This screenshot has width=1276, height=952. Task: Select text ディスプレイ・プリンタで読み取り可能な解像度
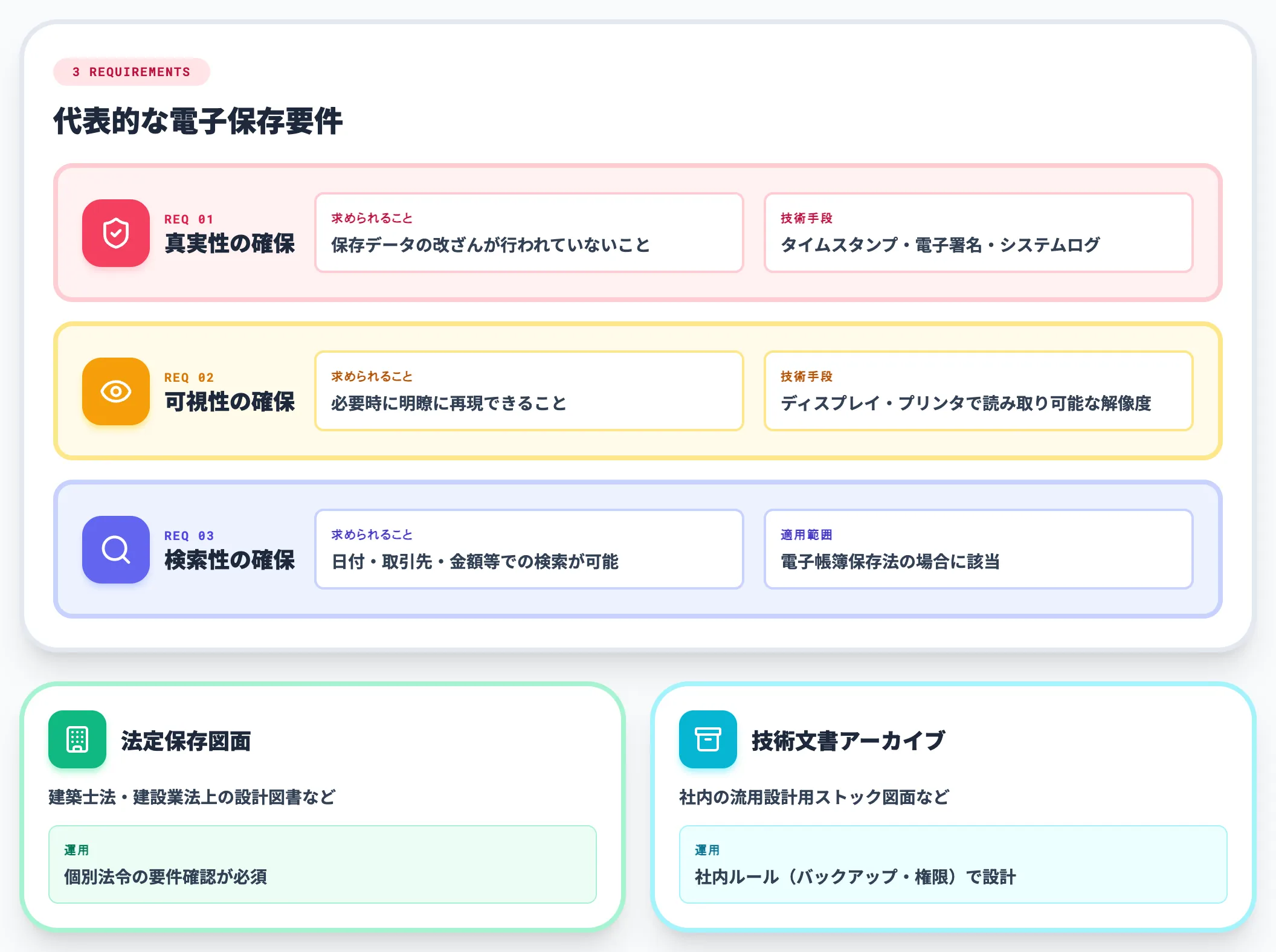(966, 403)
